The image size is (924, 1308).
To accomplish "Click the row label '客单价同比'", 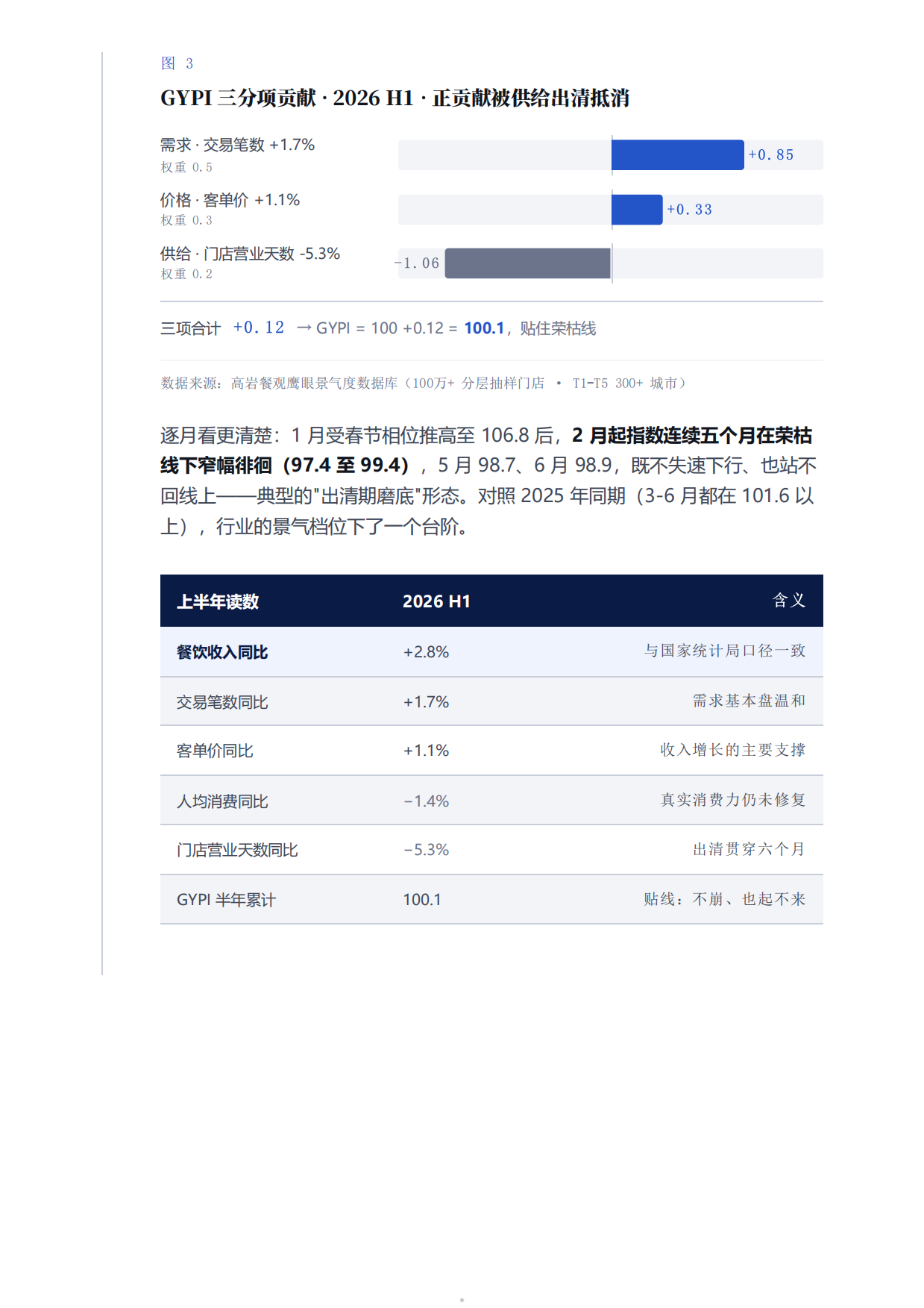I will pyautogui.click(x=215, y=751).
